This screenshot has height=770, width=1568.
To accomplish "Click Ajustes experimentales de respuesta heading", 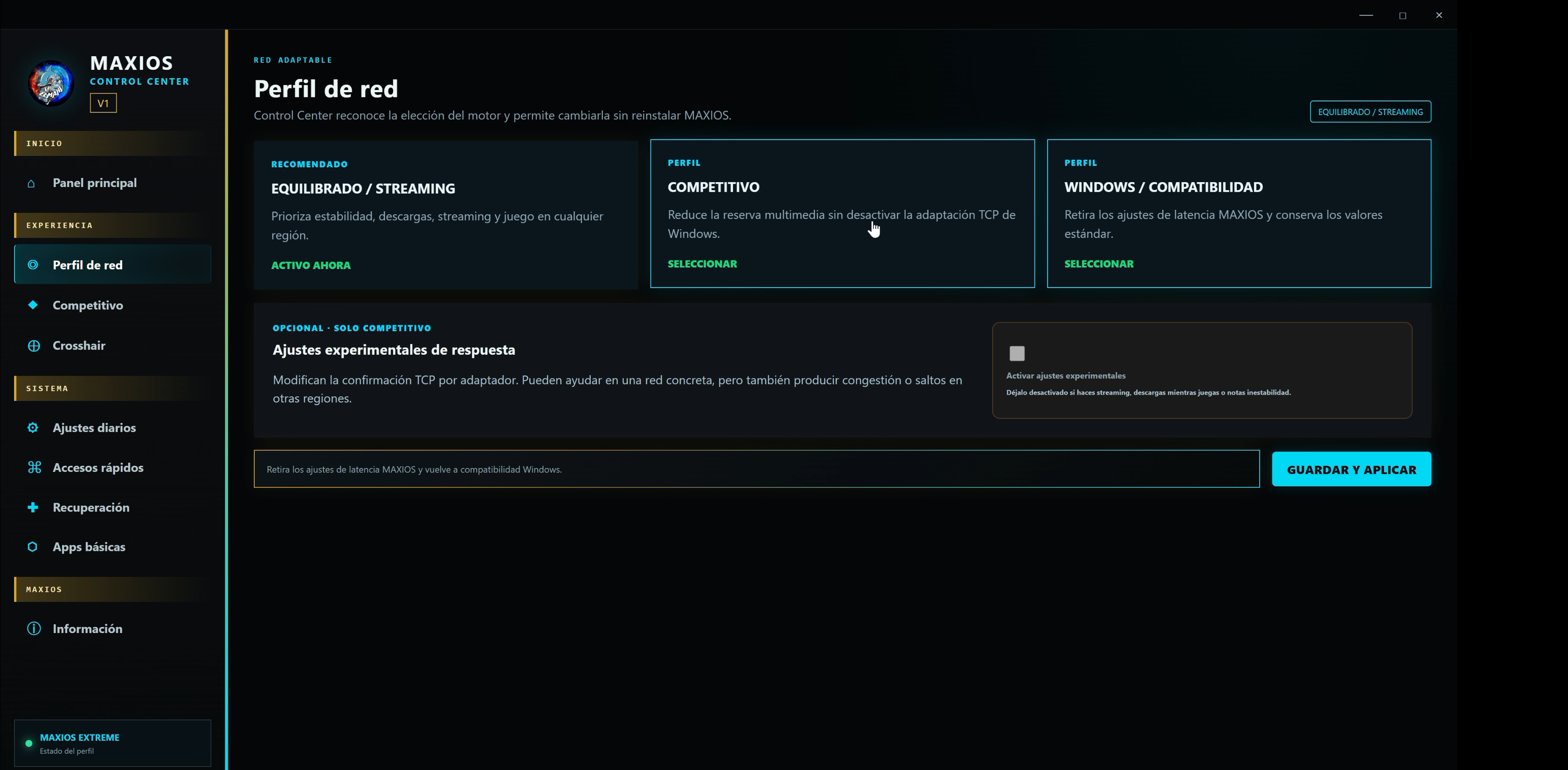I will [x=394, y=350].
